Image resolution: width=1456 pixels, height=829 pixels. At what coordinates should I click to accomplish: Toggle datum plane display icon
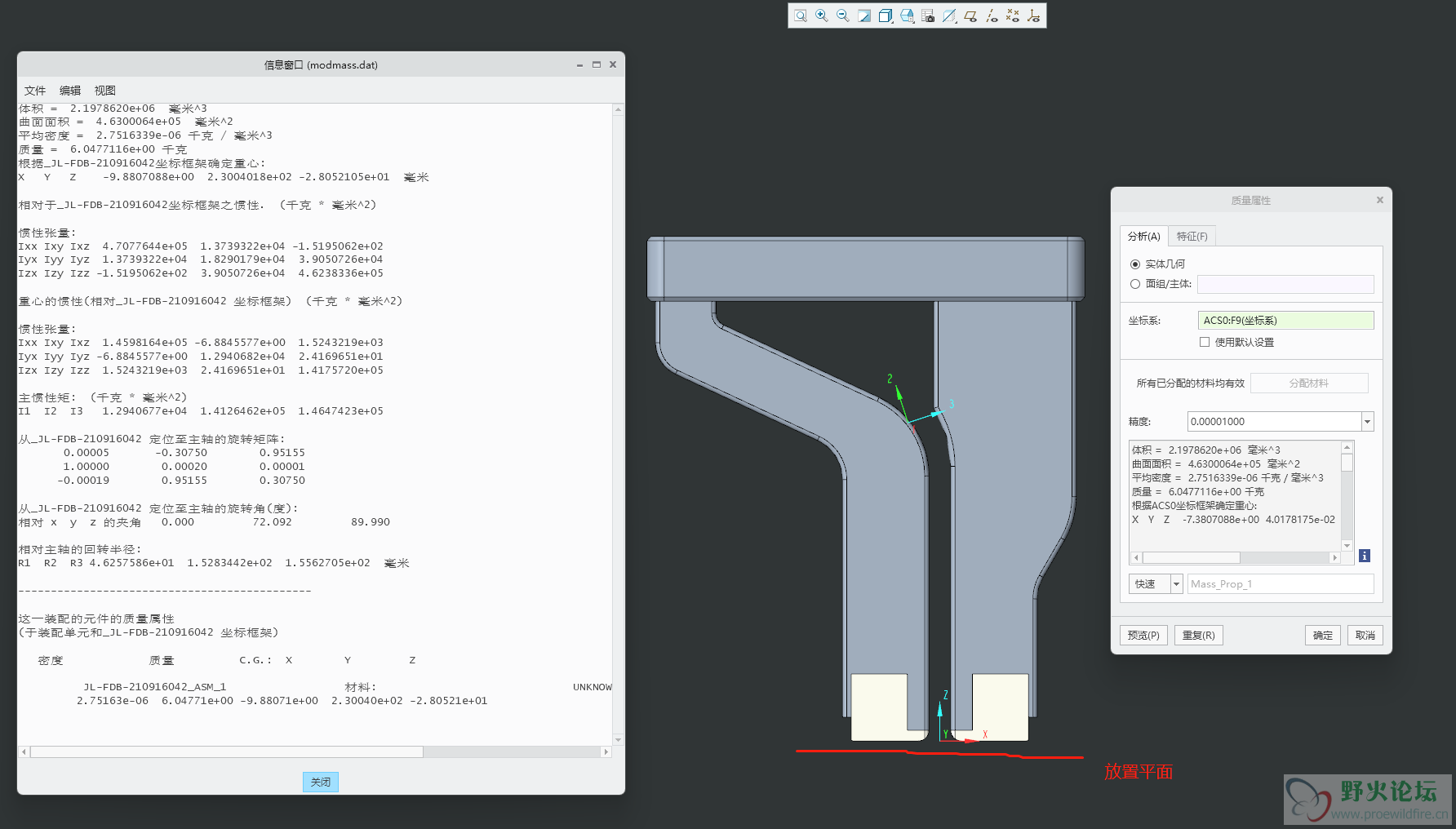coord(970,16)
